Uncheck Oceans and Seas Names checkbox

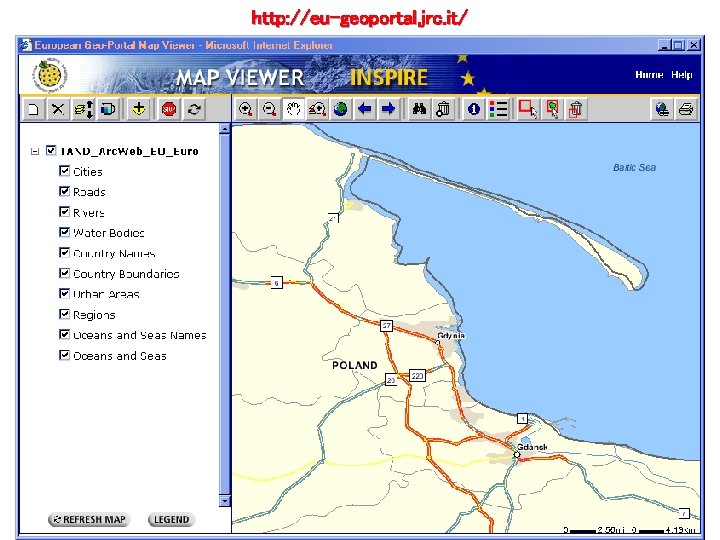tap(64, 334)
